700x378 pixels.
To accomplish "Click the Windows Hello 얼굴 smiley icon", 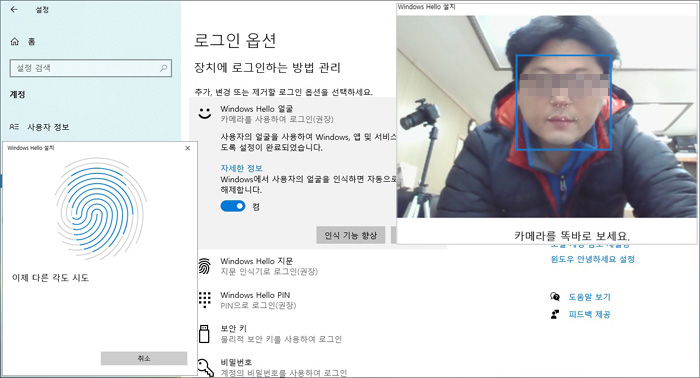I will [204, 113].
